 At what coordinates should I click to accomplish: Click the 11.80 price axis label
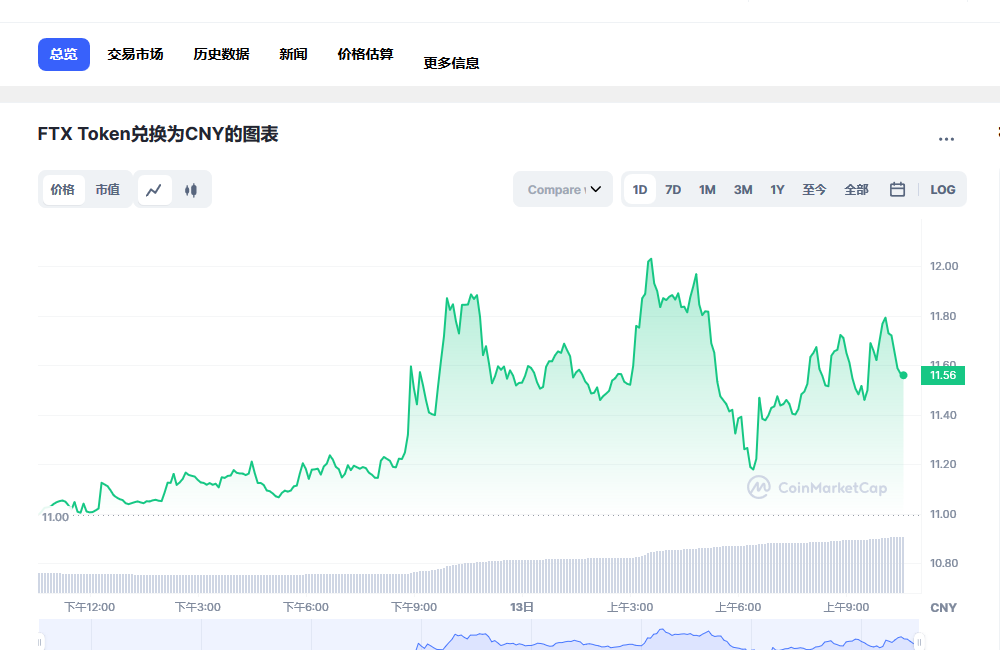pos(943,316)
